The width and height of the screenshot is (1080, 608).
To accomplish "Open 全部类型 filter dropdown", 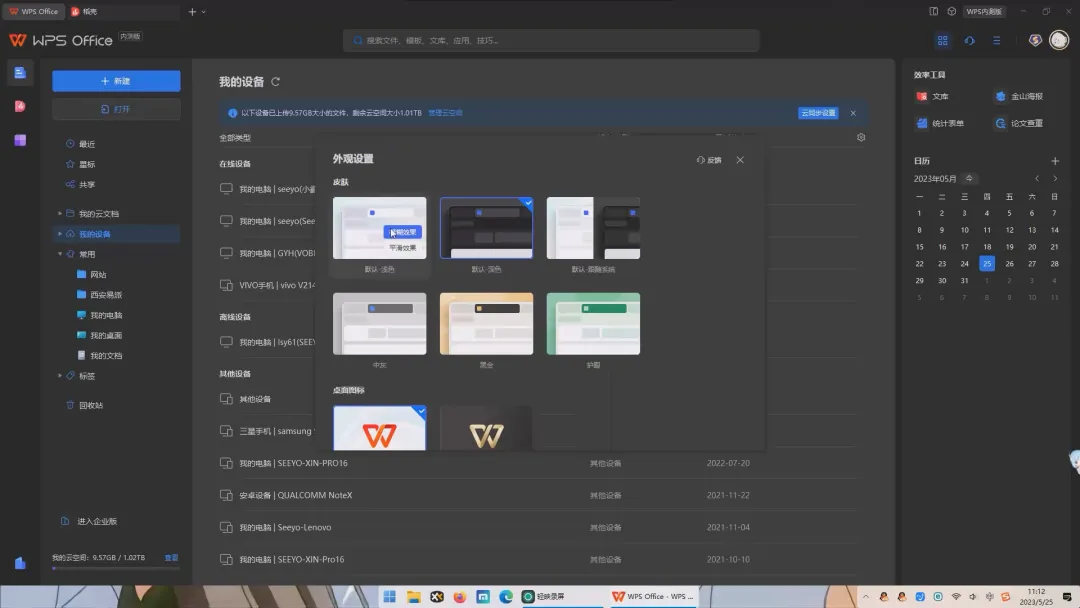I will 235,138.
